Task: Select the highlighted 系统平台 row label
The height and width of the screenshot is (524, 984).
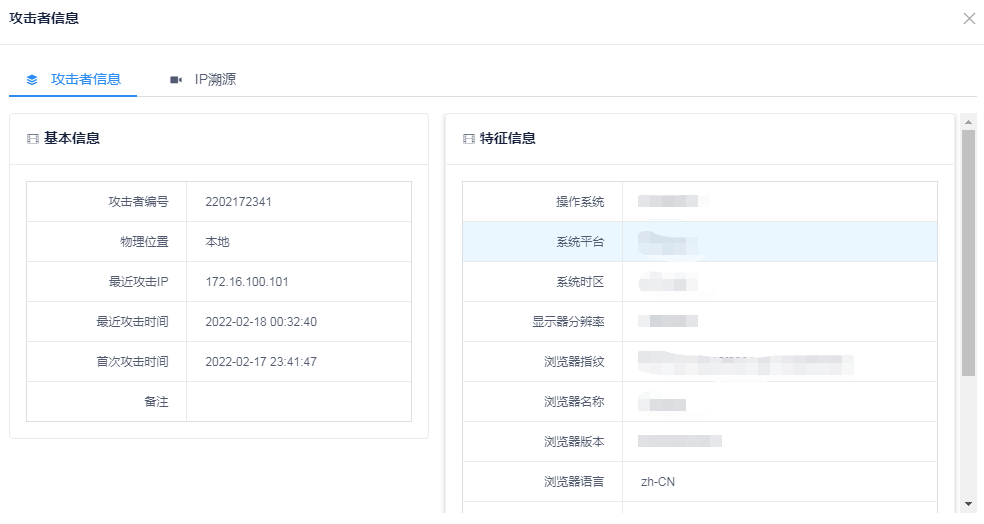Action: 580,242
